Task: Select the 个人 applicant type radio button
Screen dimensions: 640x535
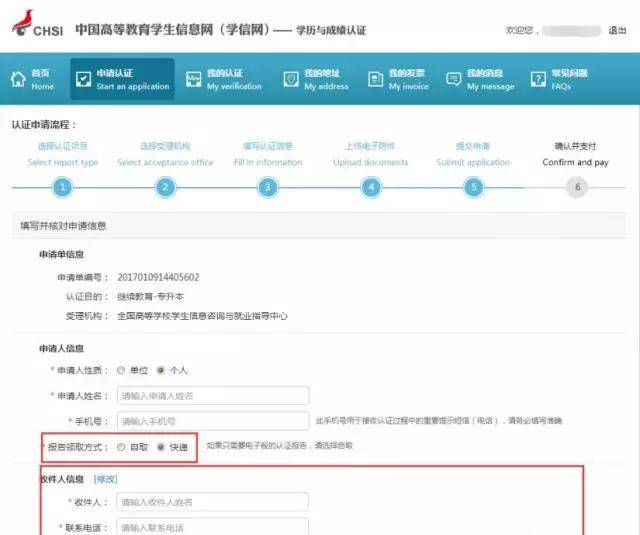Action: click(161, 370)
